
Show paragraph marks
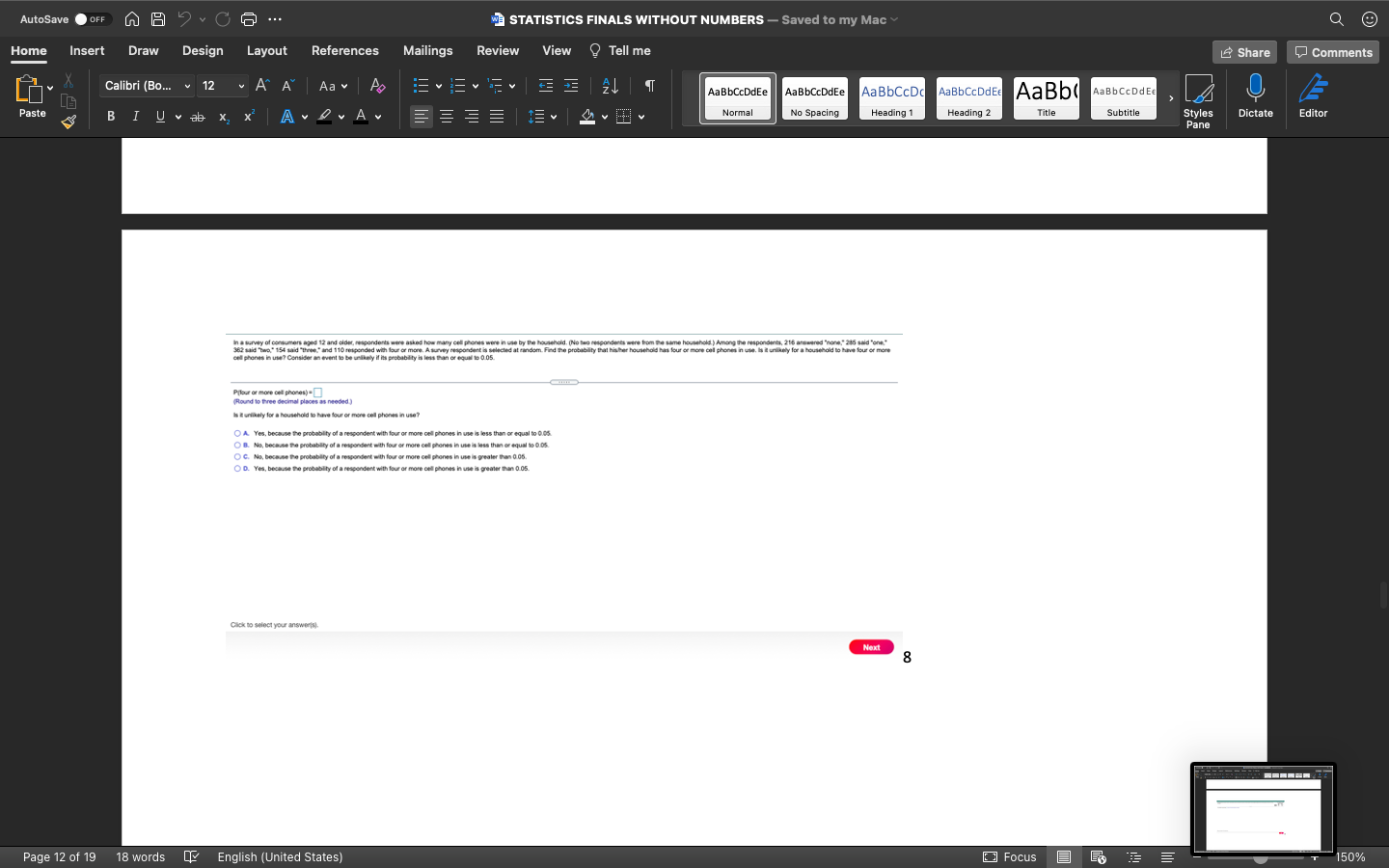(649, 86)
